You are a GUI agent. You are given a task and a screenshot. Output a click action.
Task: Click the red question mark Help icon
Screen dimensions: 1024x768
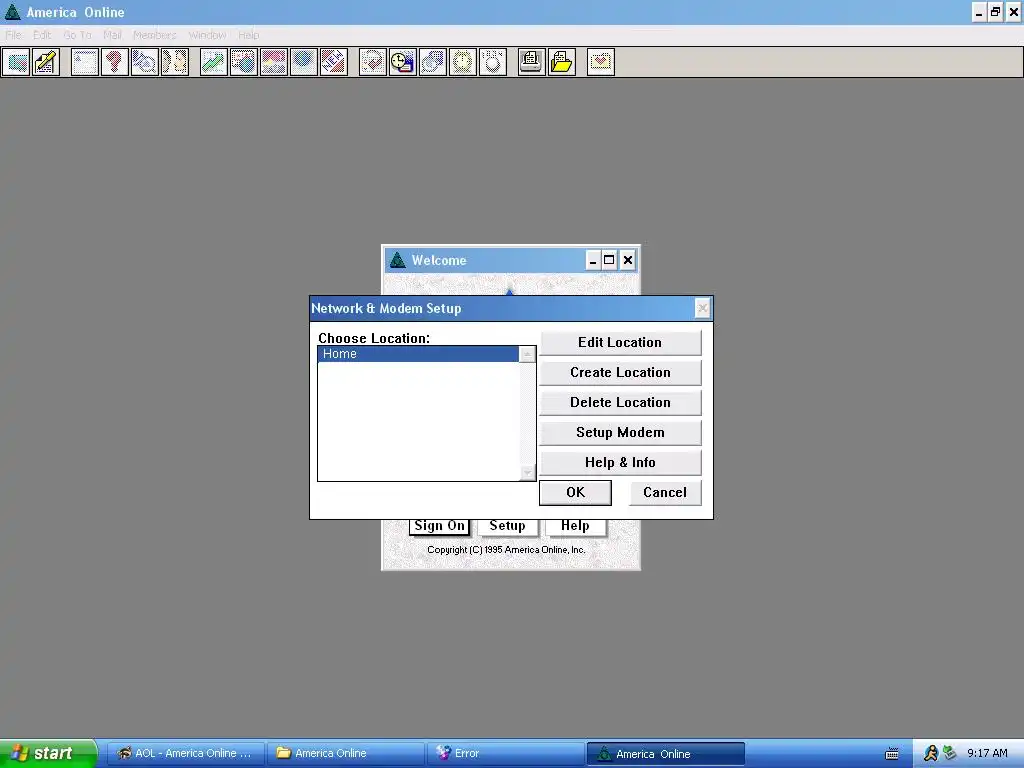point(115,62)
